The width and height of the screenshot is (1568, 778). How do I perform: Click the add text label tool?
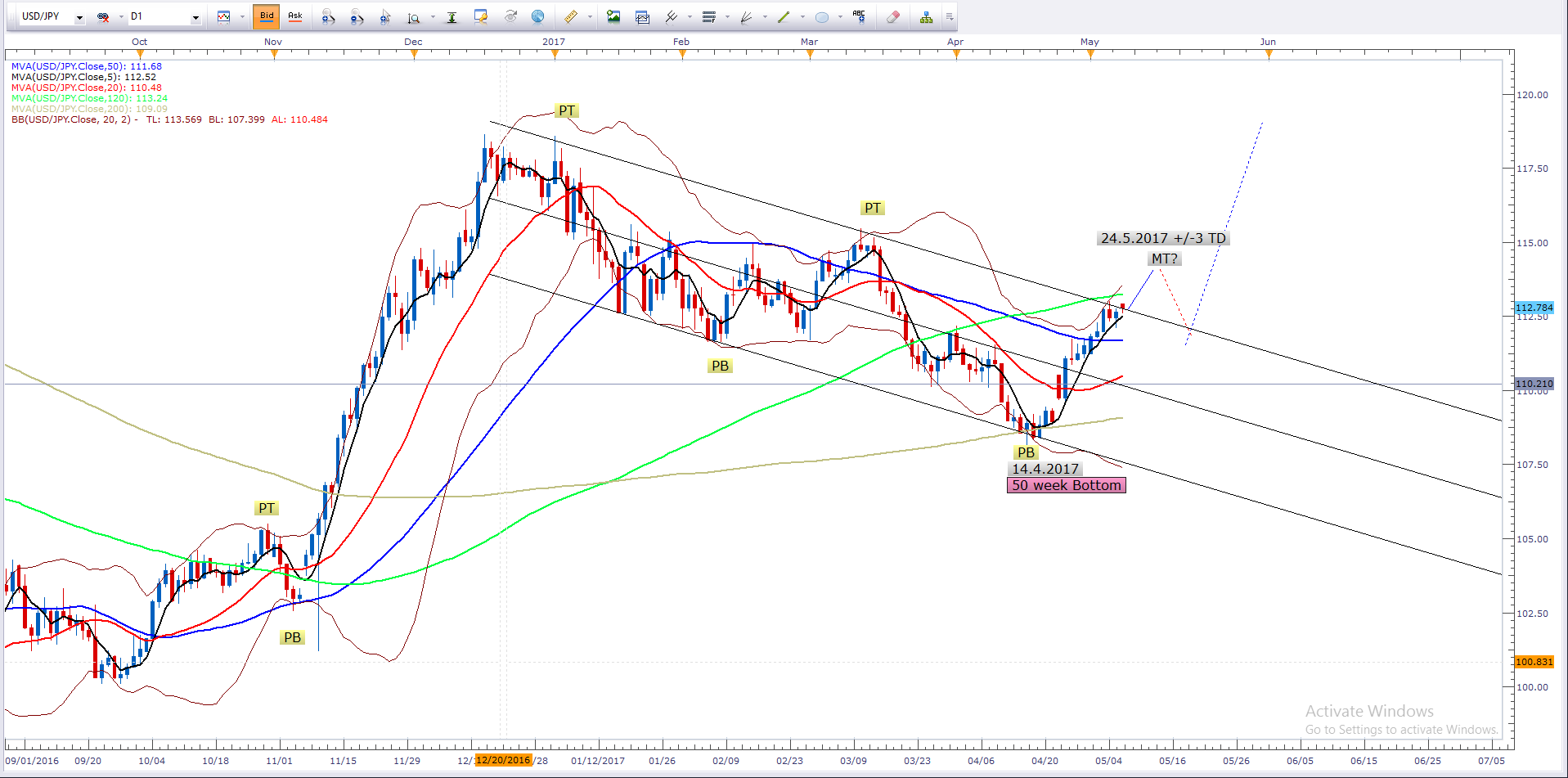[x=859, y=16]
